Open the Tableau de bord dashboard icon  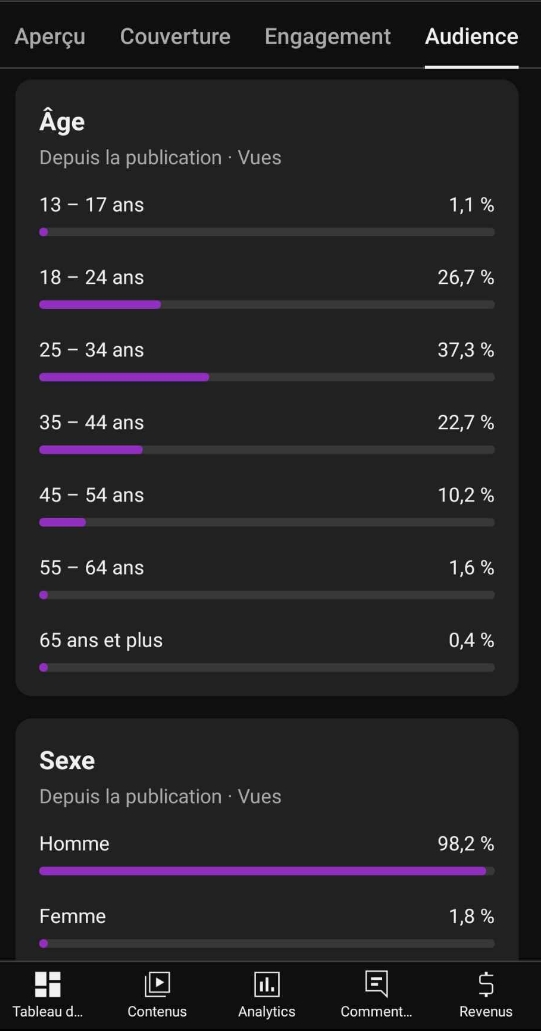47,984
